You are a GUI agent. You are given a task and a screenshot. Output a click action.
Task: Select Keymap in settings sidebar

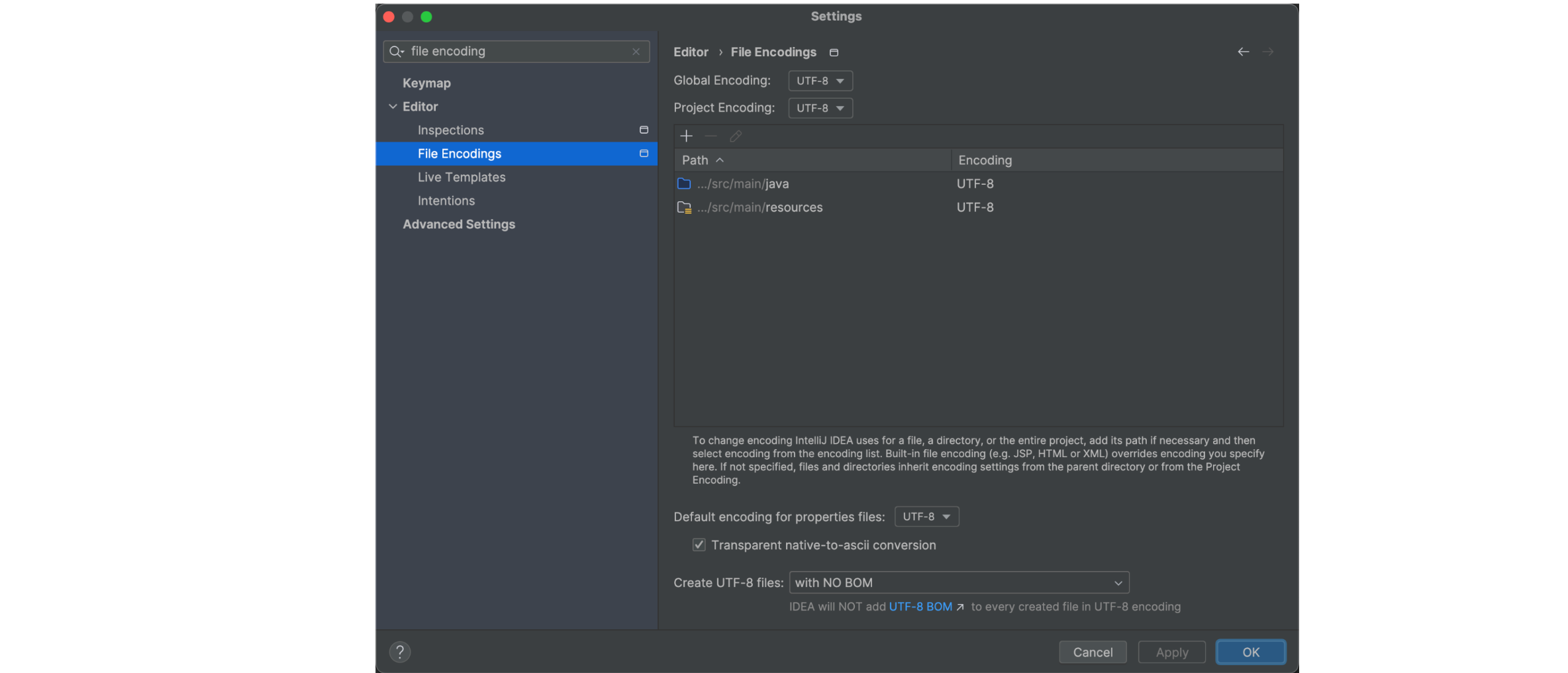pyautogui.click(x=426, y=83)
